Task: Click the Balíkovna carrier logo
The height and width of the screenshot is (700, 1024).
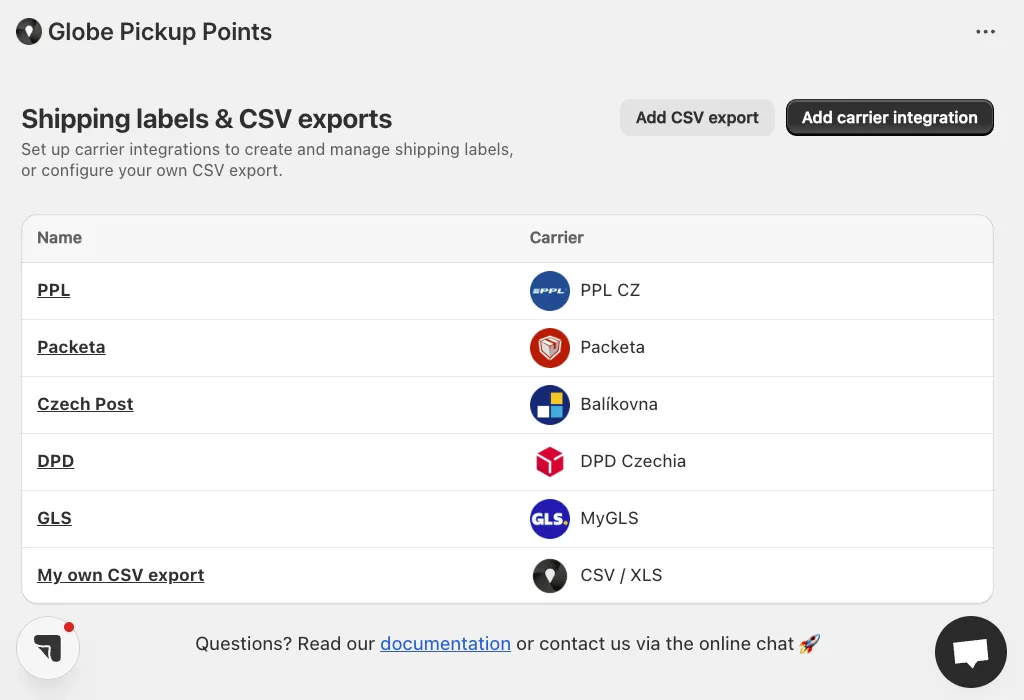Action: coord(549,404)
